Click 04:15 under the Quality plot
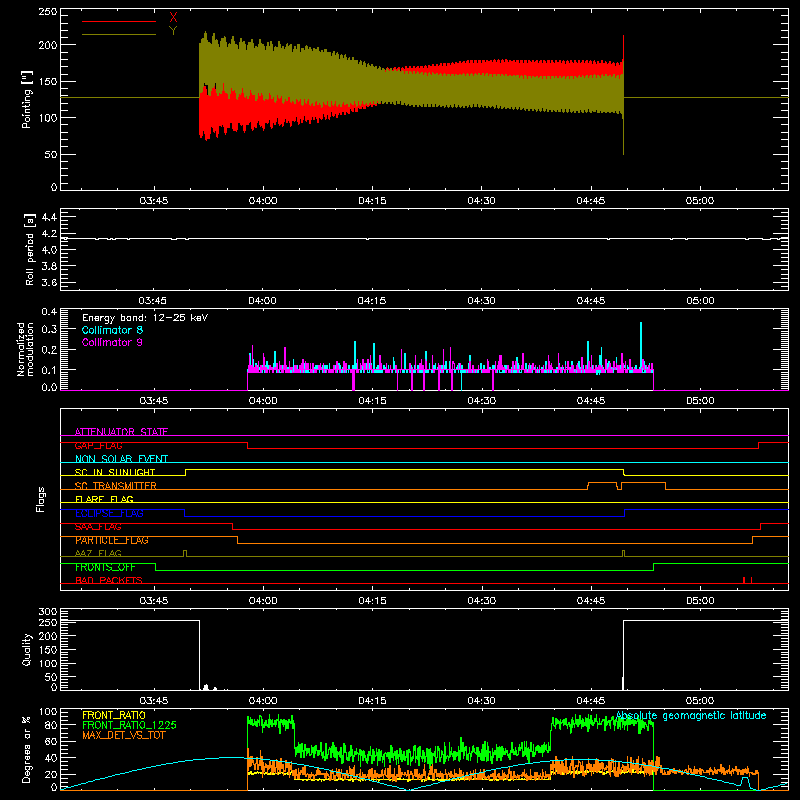The width and height of the screenshot is (800, 800). (x=372, y=701)
